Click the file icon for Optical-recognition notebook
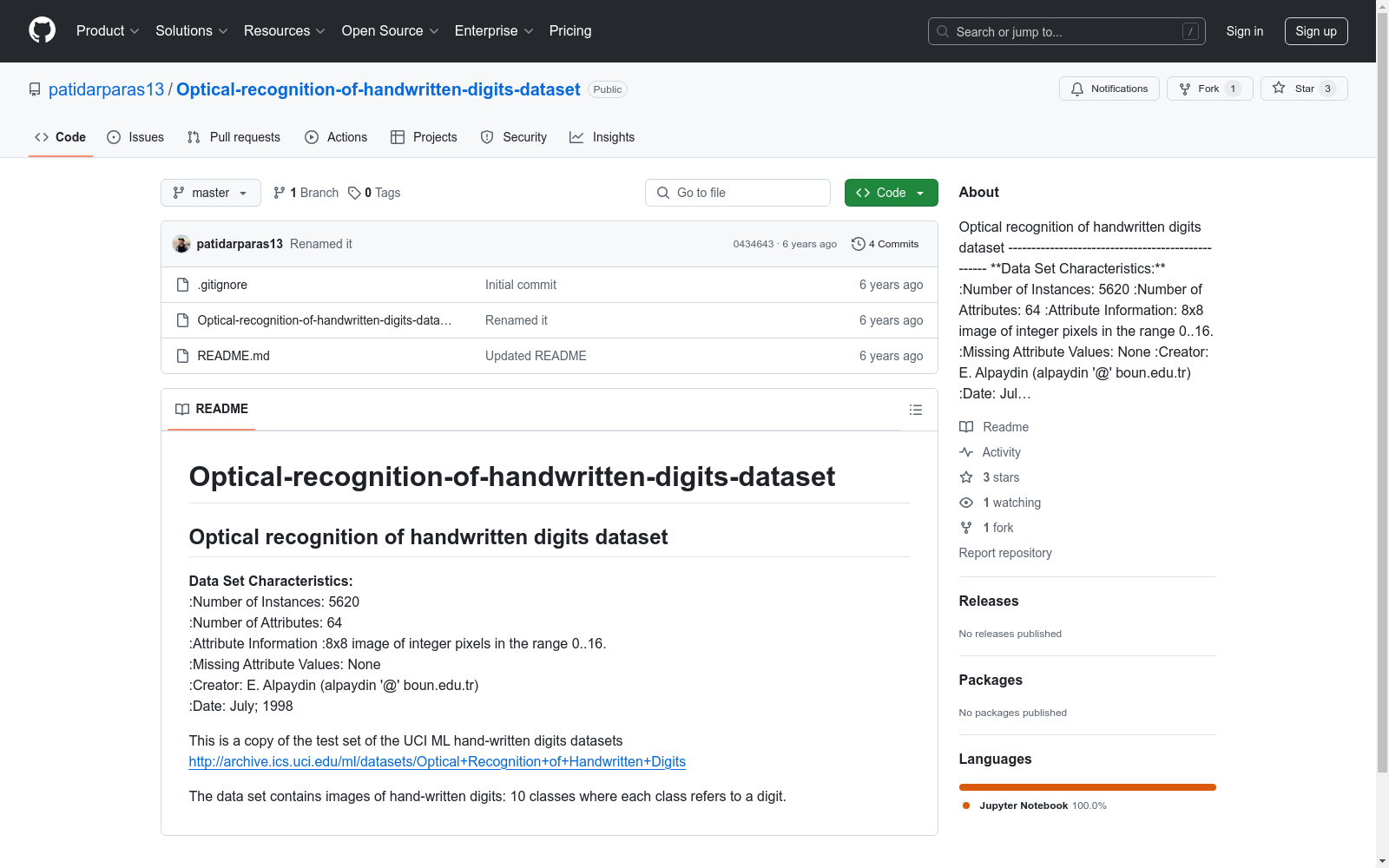Viewport: 1389px width, 868px height. point(182,320)
